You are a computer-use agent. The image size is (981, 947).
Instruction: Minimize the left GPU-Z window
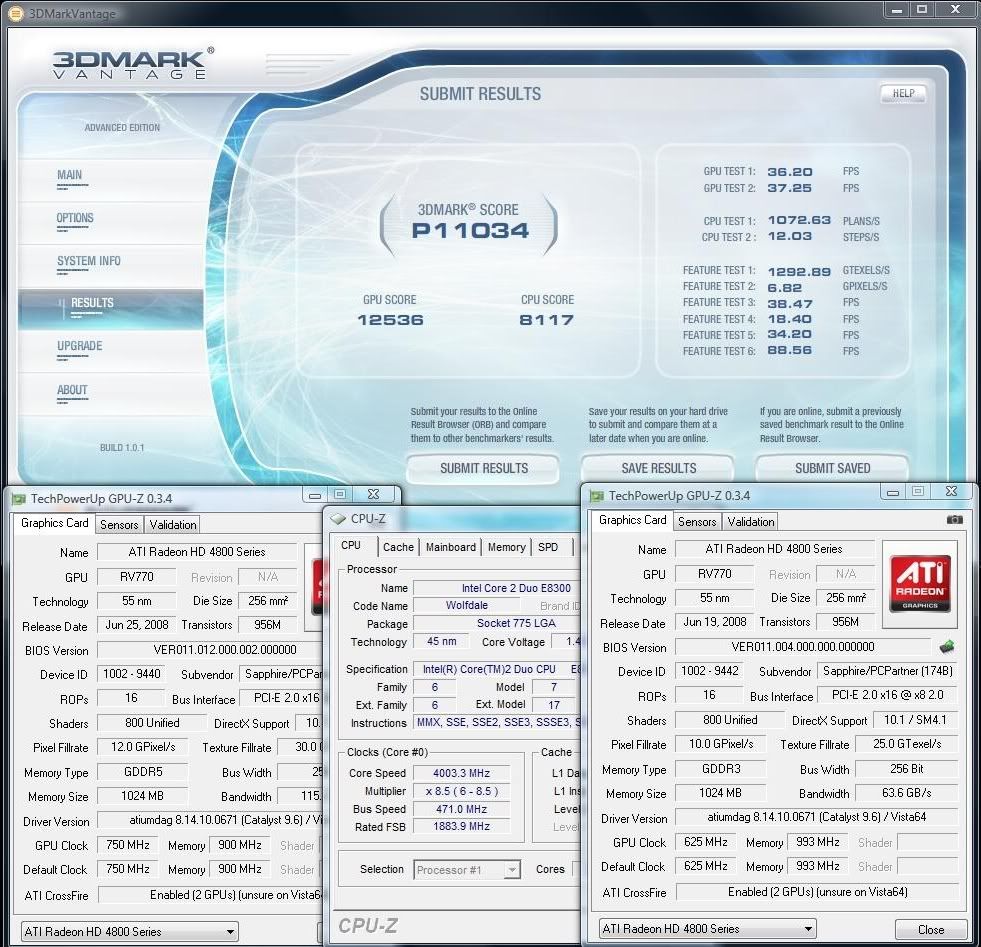[315, 495]
